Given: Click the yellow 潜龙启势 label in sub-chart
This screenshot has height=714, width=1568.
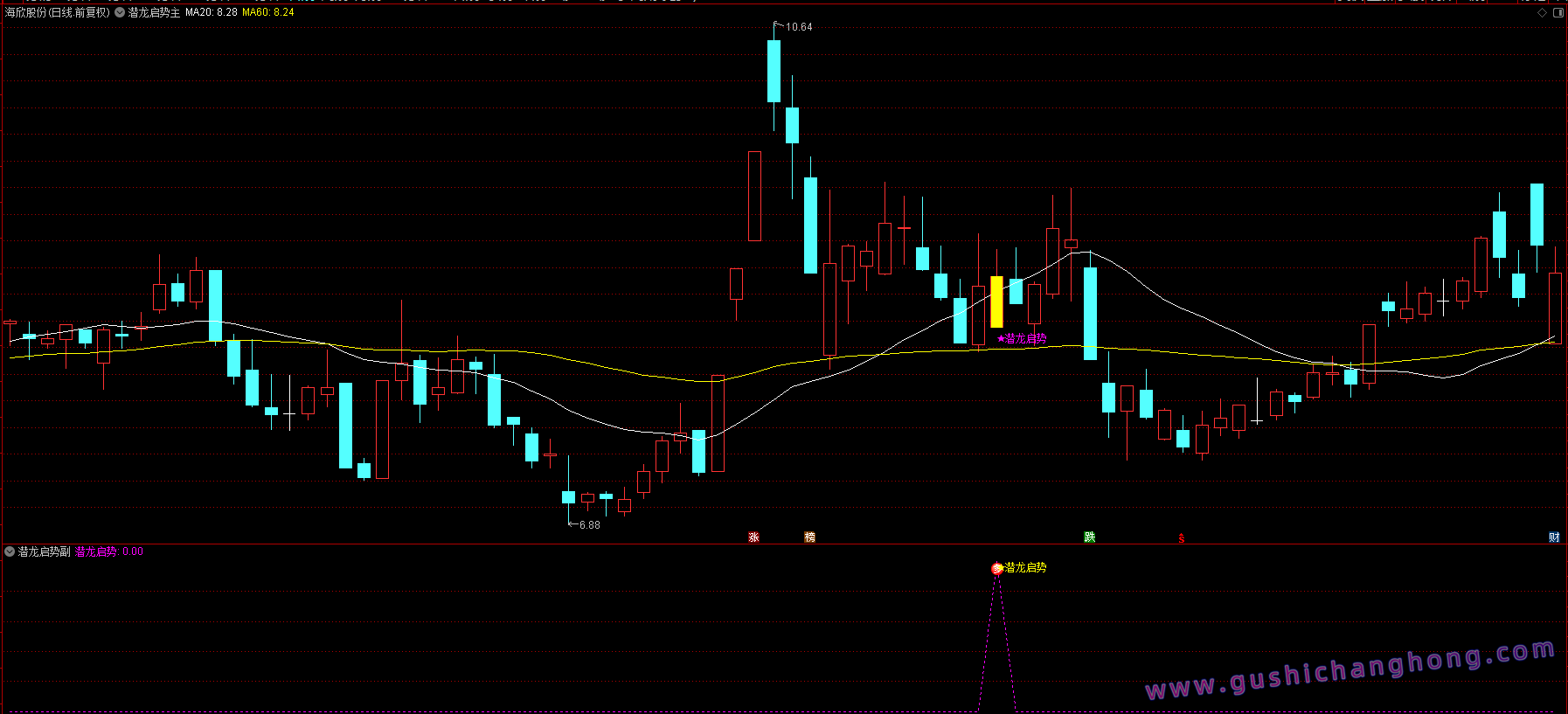Looking at the screenshot, I should tap(1025, 568).
